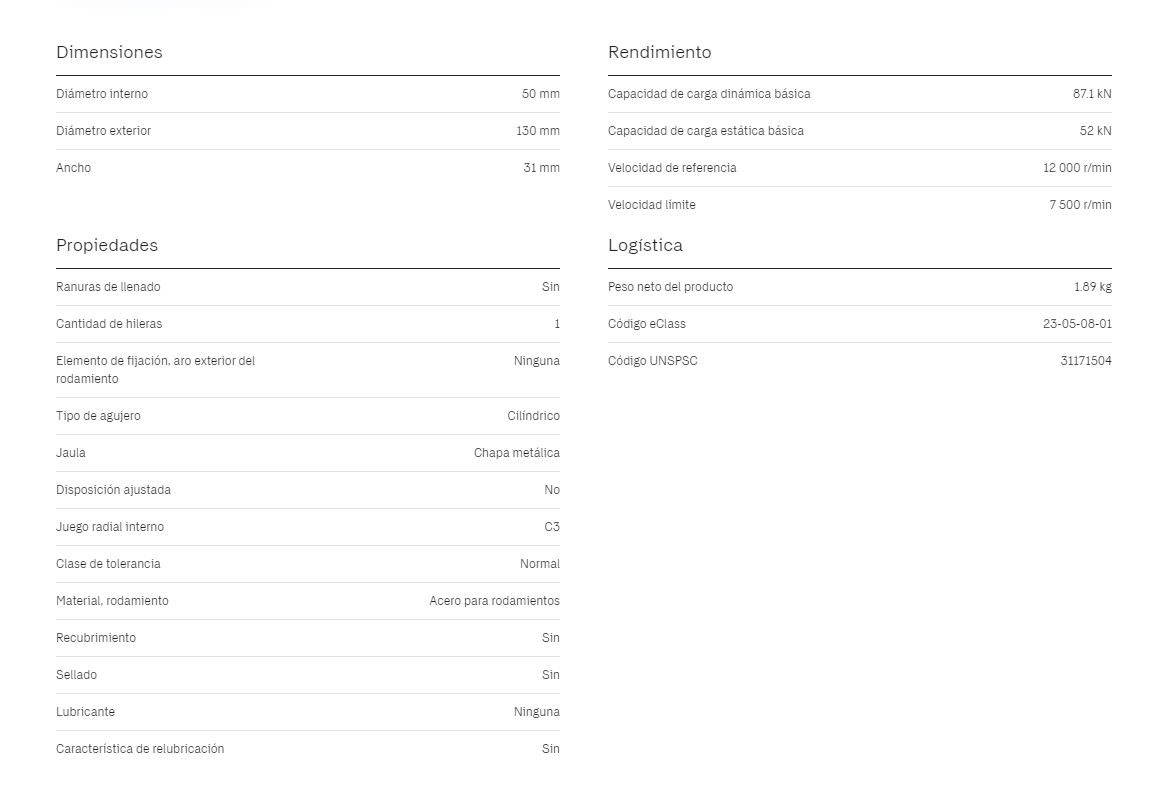The image size is (1168, 788).
Task: Select the Ancho 31 mm value
Action: pos(542,168)
